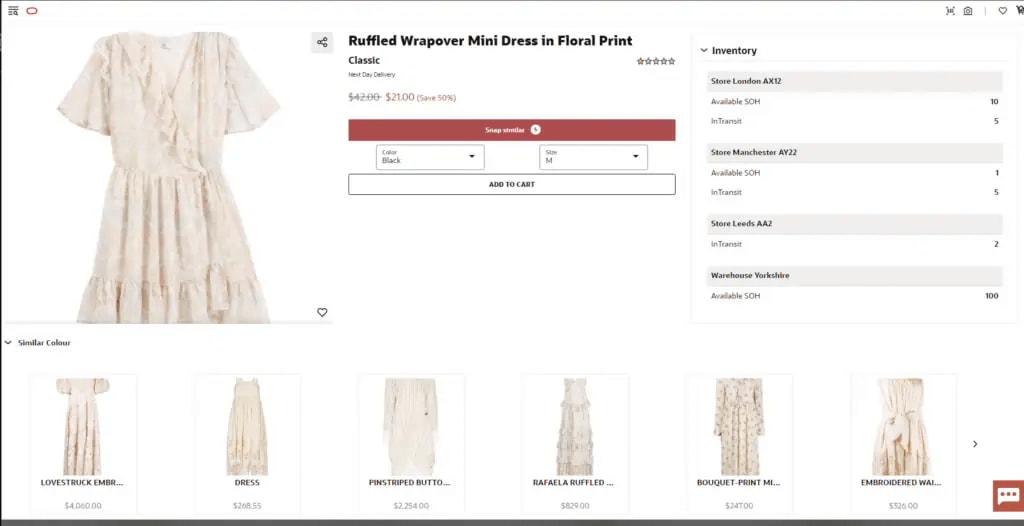
Task: Open the Bouquet-Print Mi... product thumbnail
Action: tap(739, 426)
